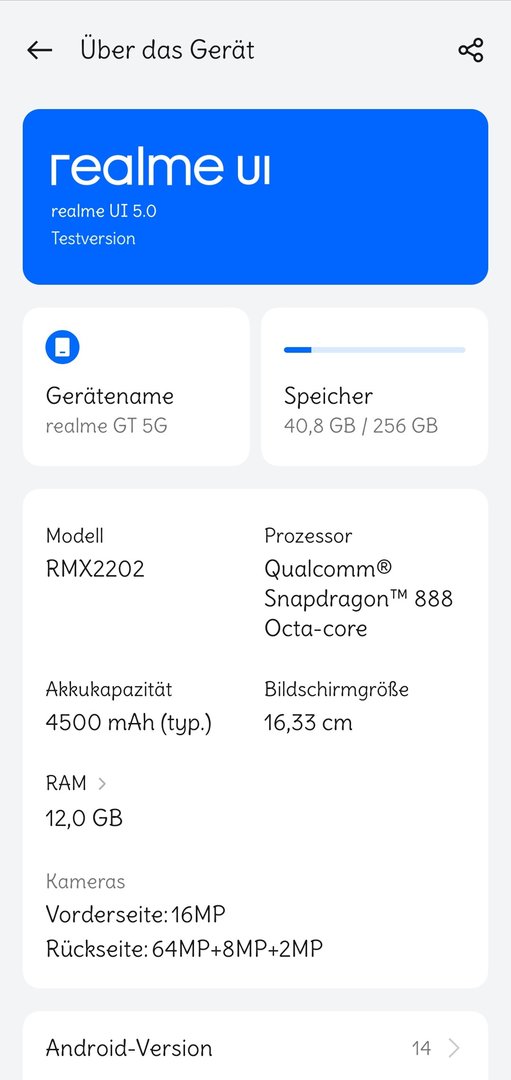Tap the Testversion label
This screenshot has width=511, height=1080.
[x=93, y=238]
